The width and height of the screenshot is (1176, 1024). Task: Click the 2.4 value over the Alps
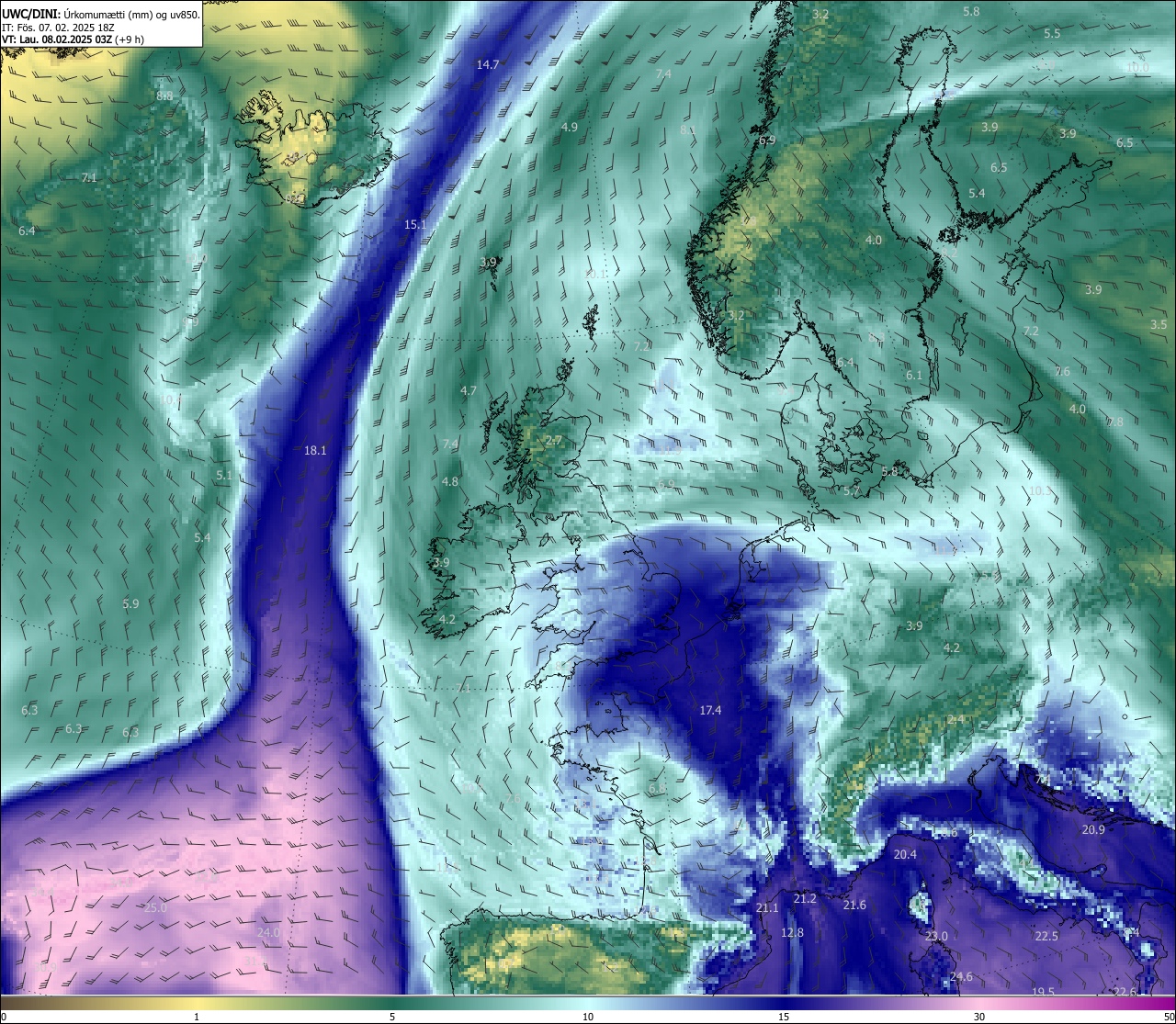pyautogui.click(x=956, y=719)
